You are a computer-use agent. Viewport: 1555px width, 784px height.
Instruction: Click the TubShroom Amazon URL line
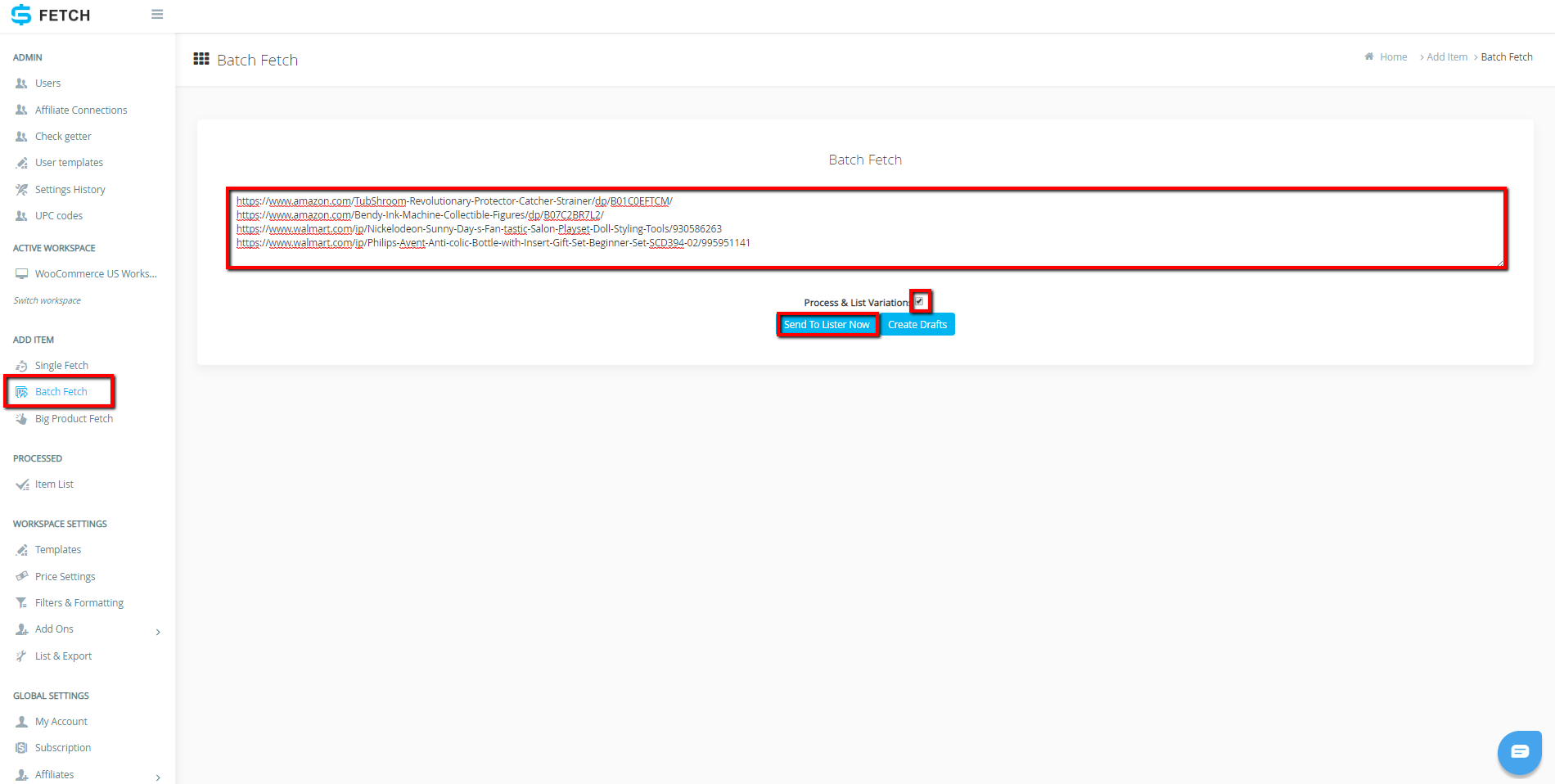454,201
